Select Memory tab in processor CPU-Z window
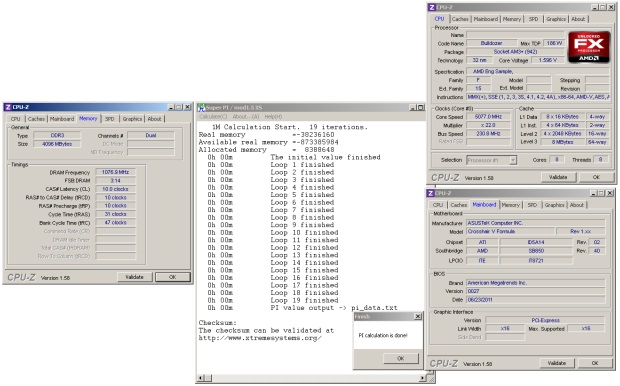This screenshot has height=386, width=620. coord(512,19)
